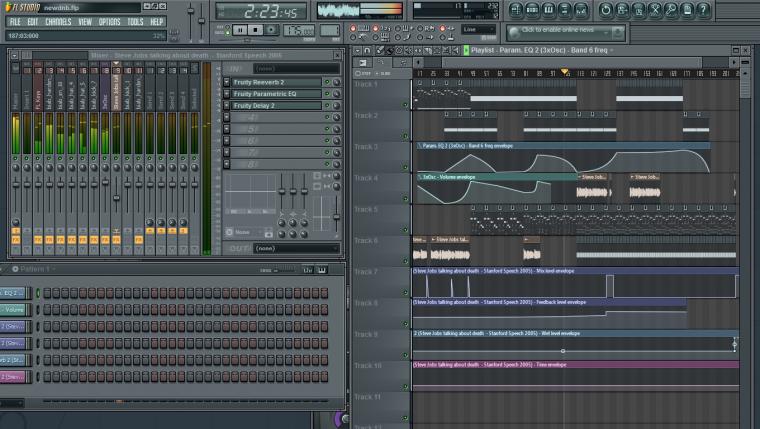Open Fruity Parametric EQ slot dropdown arrow
The width and height of the screenshot is (760, 429).
point(226,94)
